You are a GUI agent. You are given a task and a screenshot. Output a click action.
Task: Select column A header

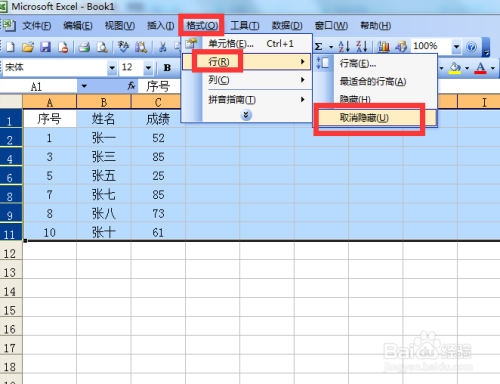coord(49,102)
